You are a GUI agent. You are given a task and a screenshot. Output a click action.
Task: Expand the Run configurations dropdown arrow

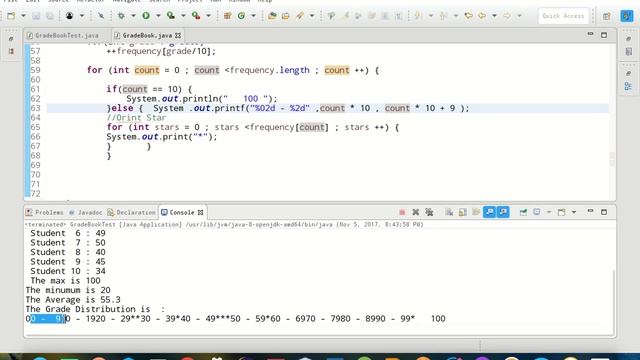tap(158, 16)
